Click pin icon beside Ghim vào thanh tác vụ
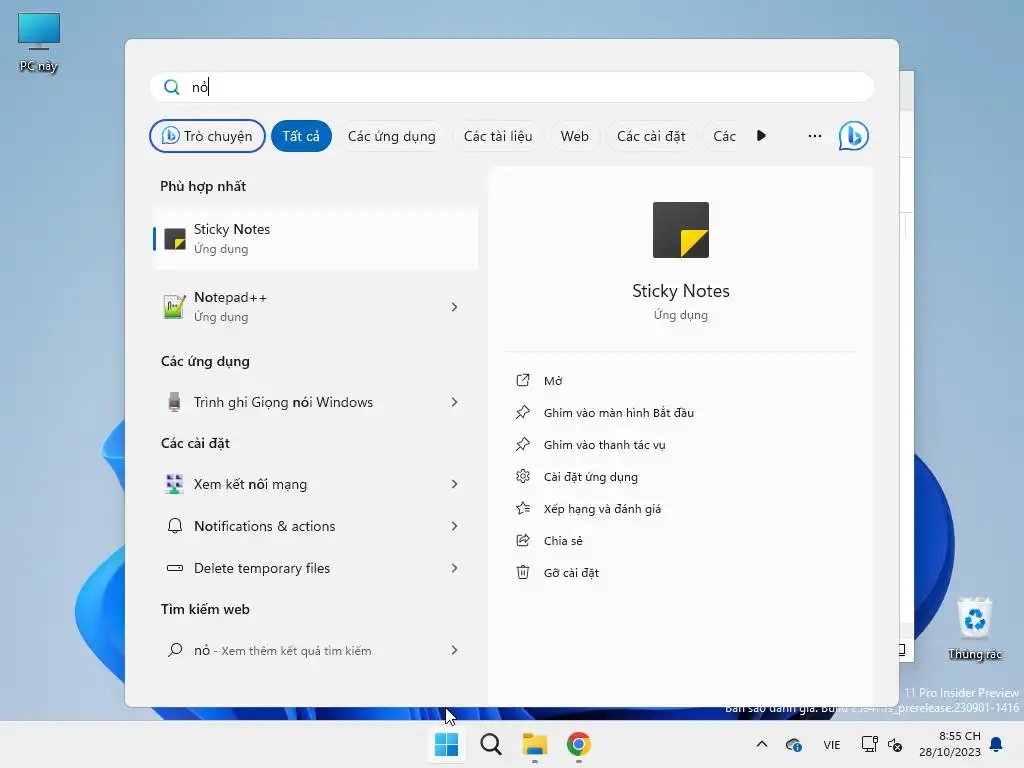The image size is (1024, 768). tap(522, 444)
